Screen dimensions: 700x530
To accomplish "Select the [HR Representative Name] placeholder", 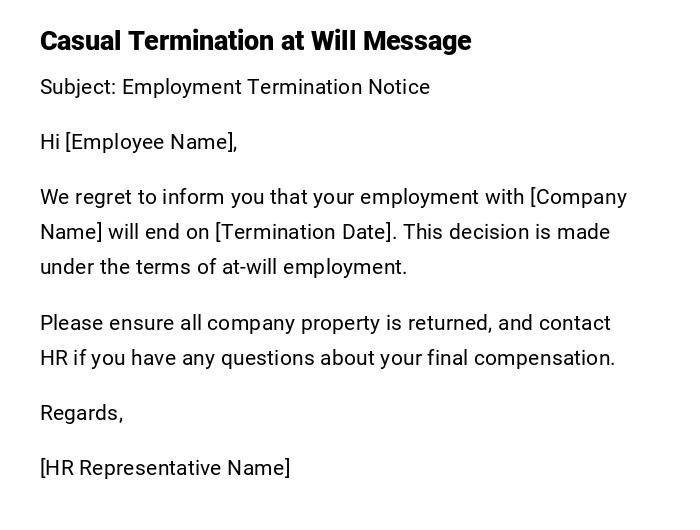I will [165, 468].
